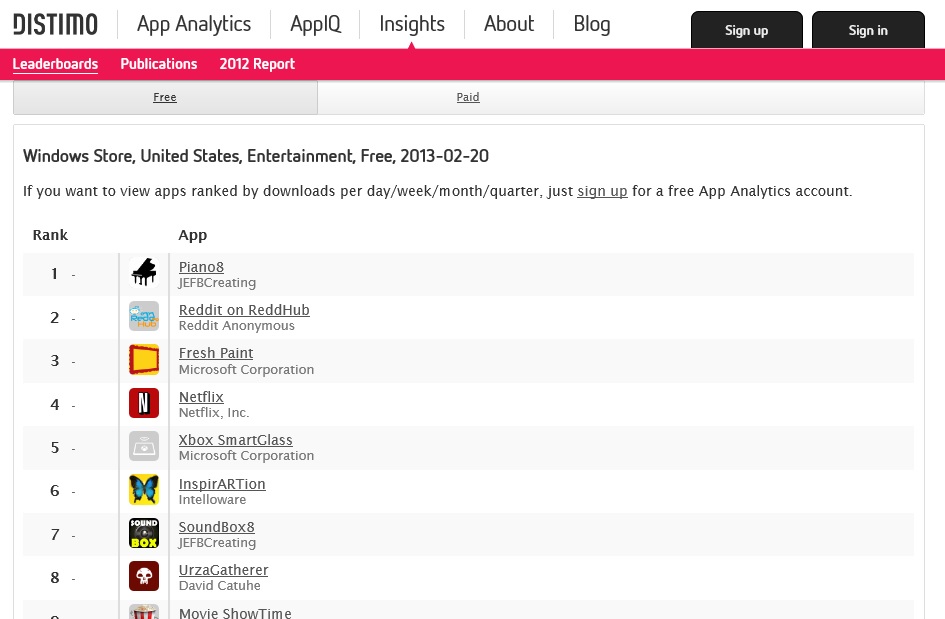945x619 pixels.
Task: Open the SoundBox8 link
Action: [x=217, y=527]
